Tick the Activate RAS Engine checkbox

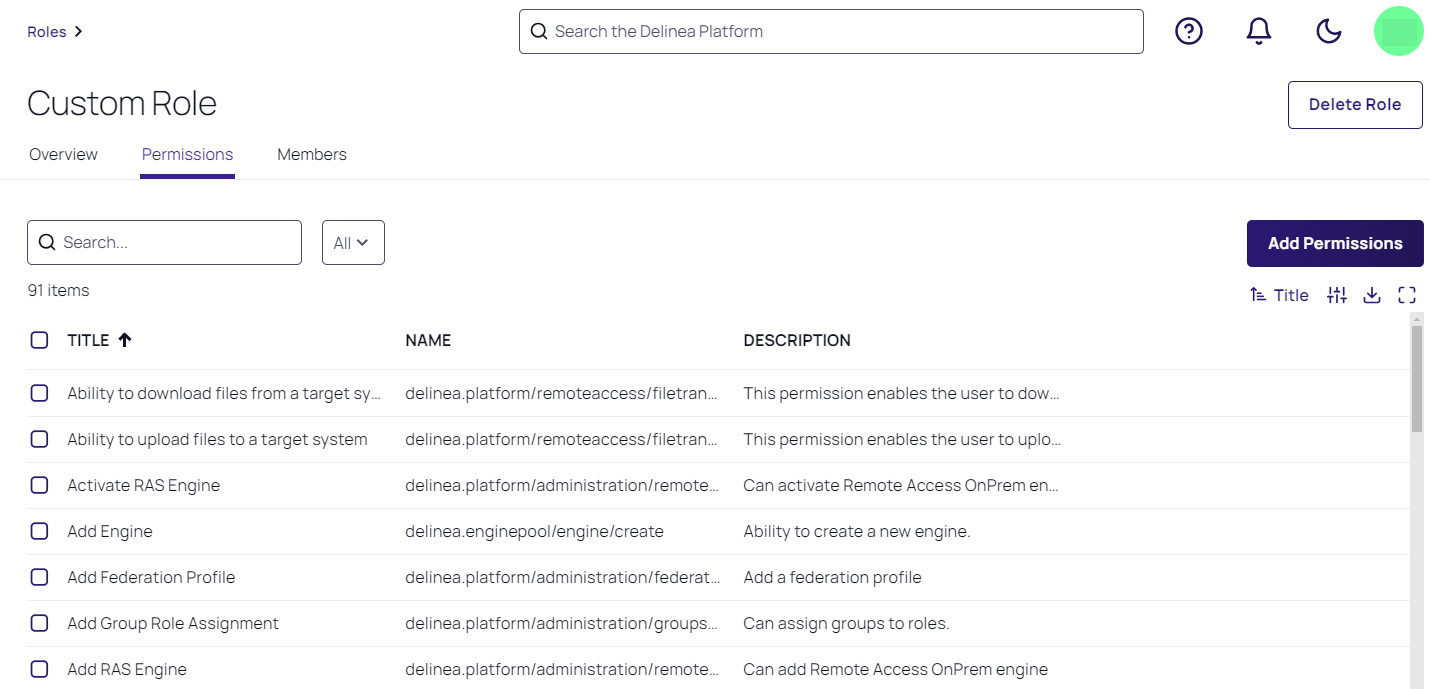(39, 485)
